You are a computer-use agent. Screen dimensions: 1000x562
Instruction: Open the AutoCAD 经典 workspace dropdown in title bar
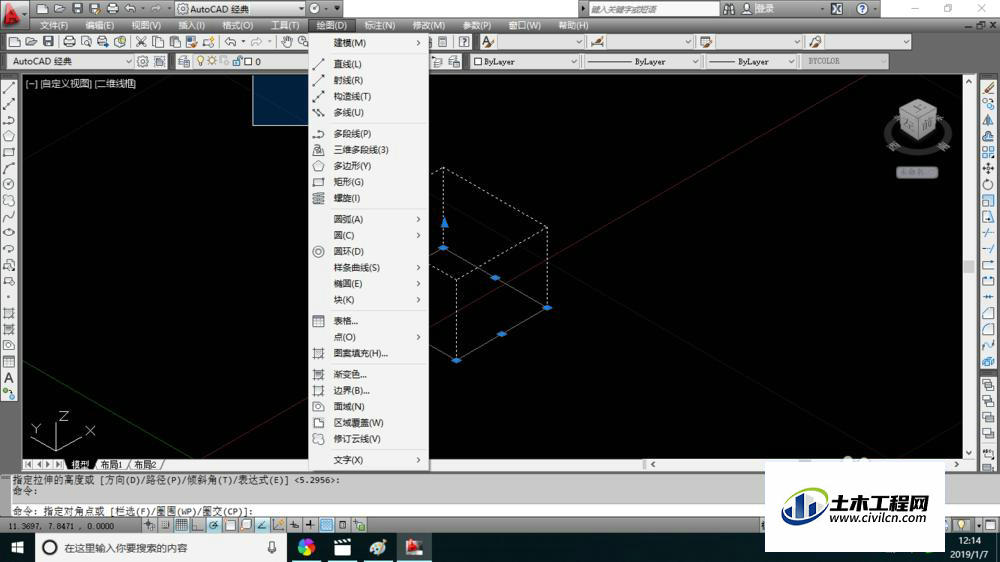[240, 9]
